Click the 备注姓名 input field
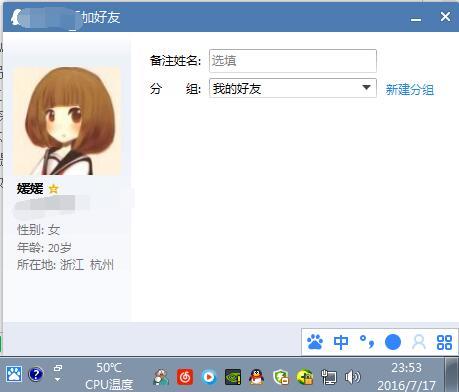 pos(293,61)
